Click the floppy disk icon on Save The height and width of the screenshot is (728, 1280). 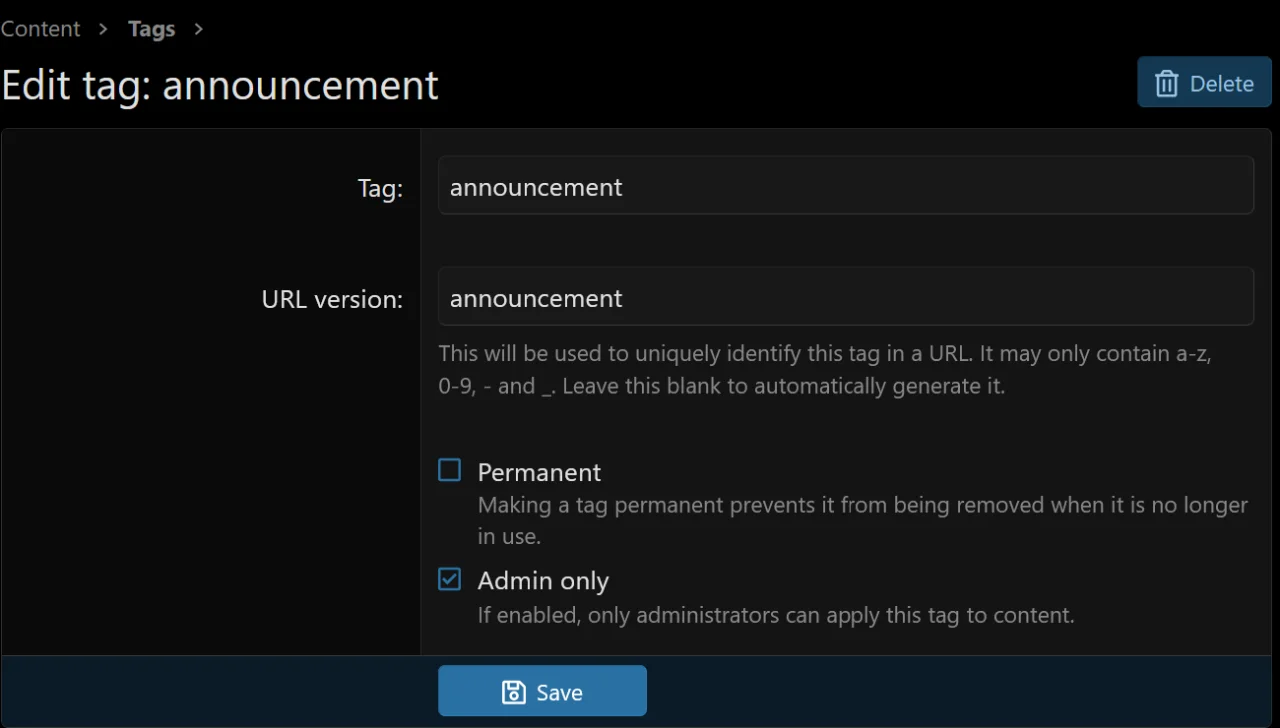(x=513, y=692)
